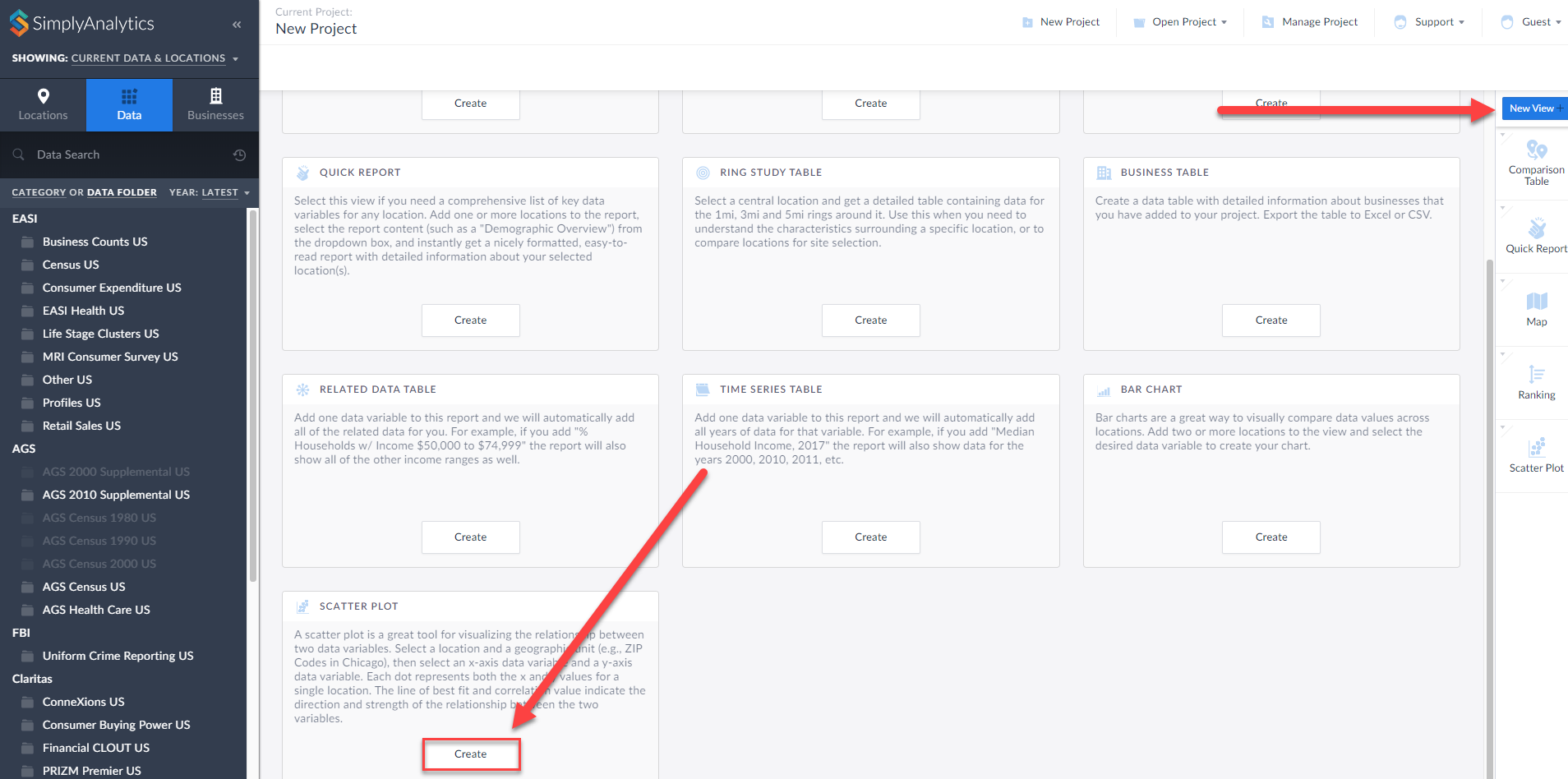Select the Scatter Plot view in the sidebar

pyautogui.click(x=1536, y=455)
